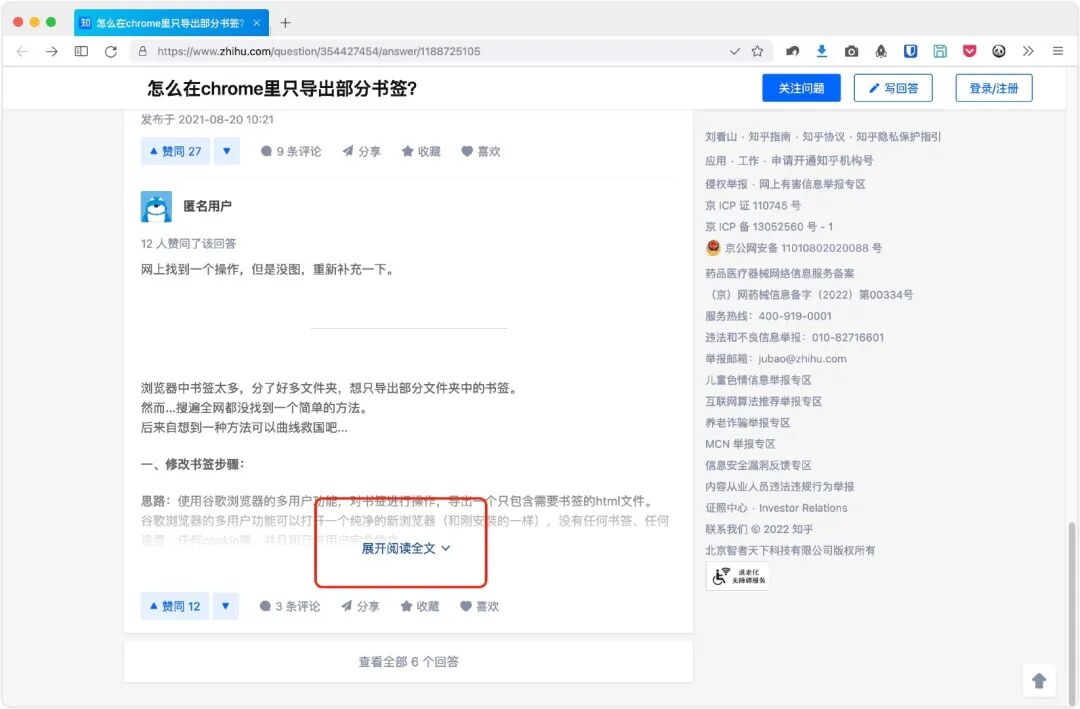Click 京 ICP 证 110745 号
The height and width of the screenshot is (709, 1080).
click(x=753, y=205)
